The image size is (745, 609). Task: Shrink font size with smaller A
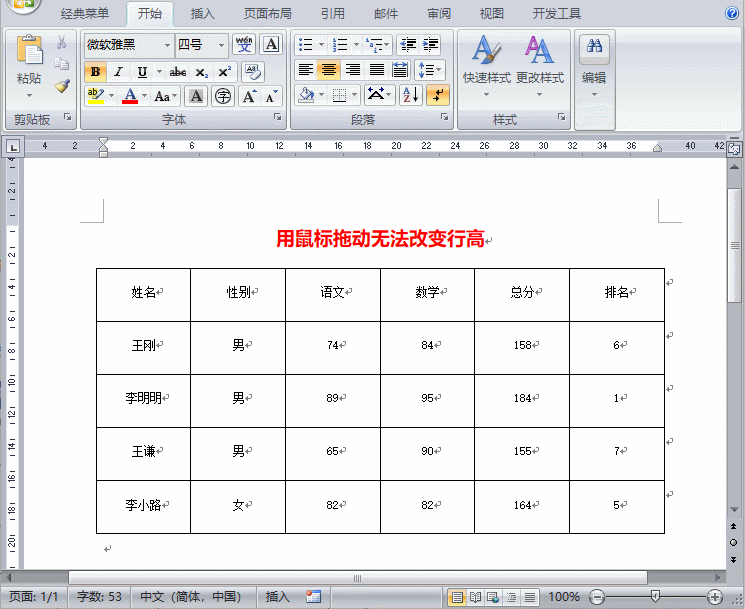pyautogui.click(x=271, y=96)
